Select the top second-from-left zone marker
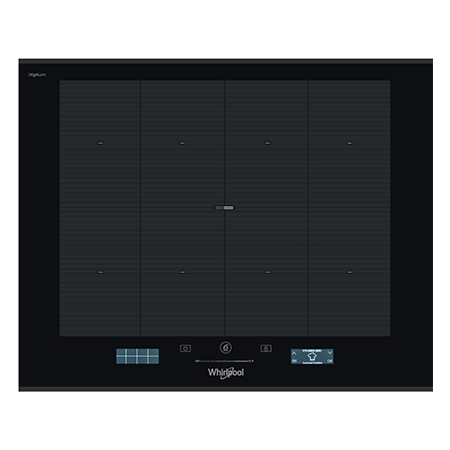Viewport: 450px width, 450px height. [x=182, y=143]
